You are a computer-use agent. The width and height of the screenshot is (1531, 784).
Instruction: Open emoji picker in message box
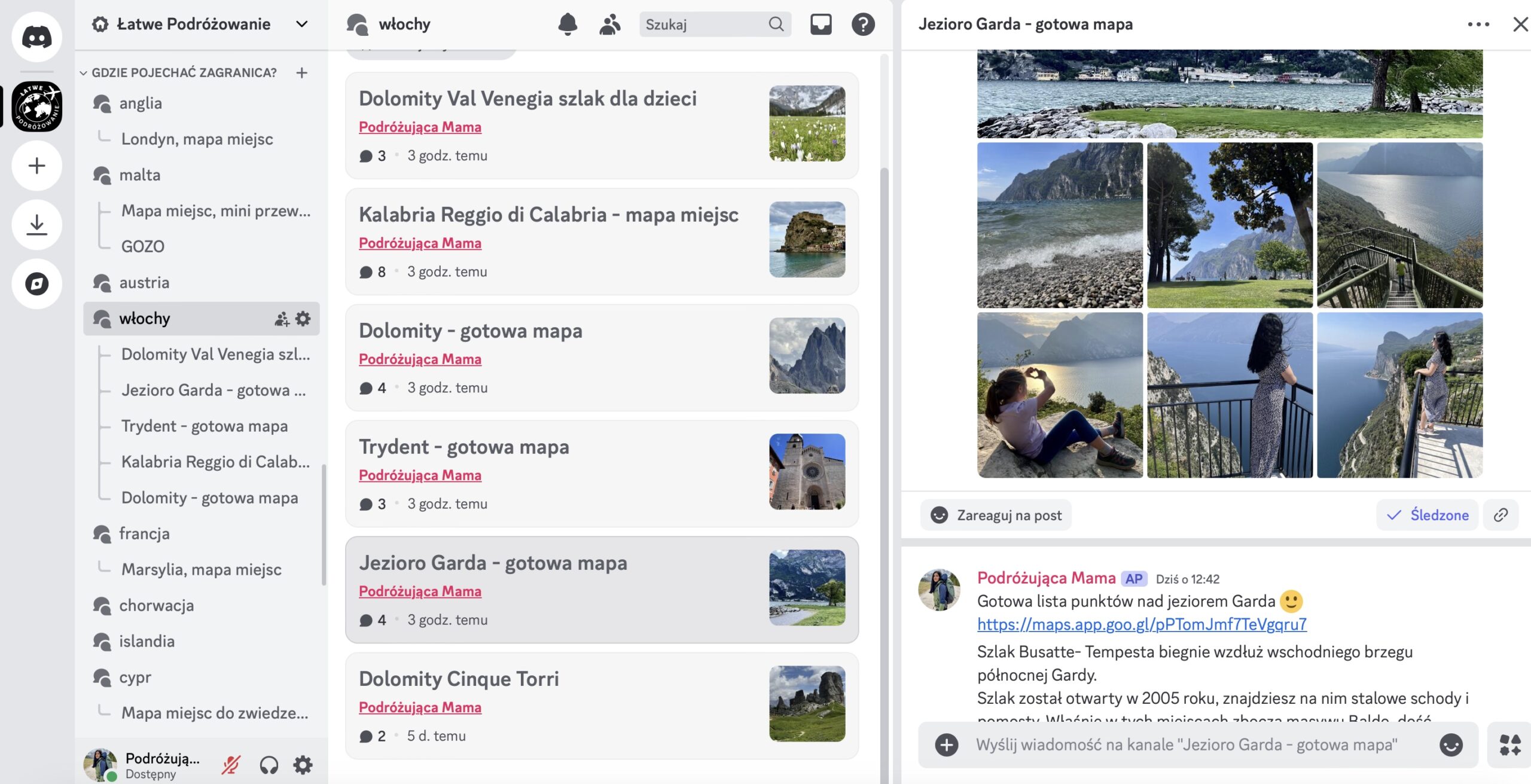[1451, 745]
